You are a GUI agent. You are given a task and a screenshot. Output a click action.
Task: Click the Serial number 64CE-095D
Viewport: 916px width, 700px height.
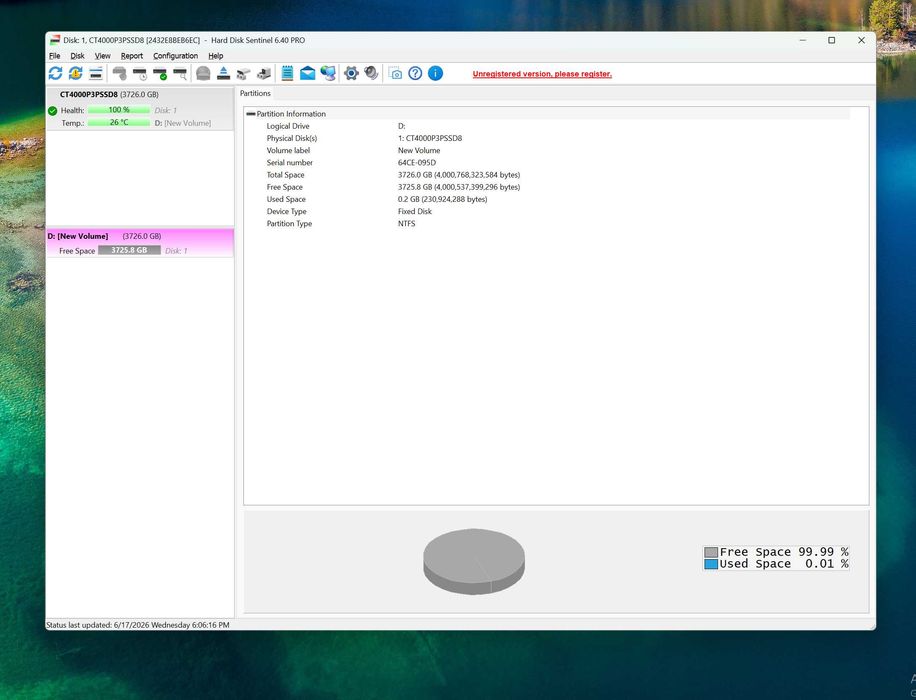pos(417,162)
